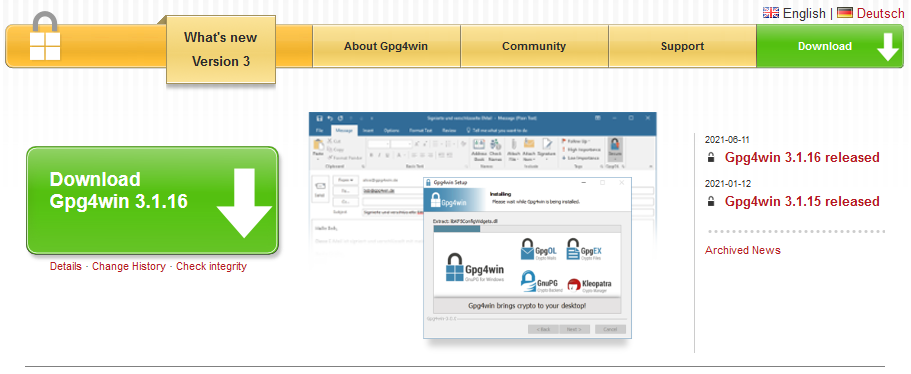Open the What's new Version 3 tab

point(221,50)
